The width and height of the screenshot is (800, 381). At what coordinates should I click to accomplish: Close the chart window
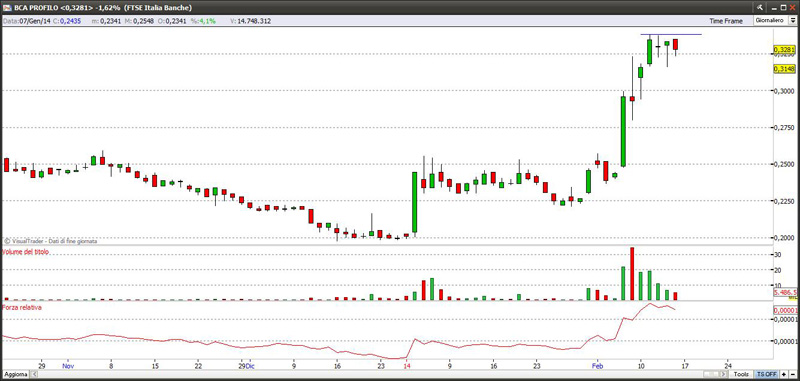coord(793,7)
